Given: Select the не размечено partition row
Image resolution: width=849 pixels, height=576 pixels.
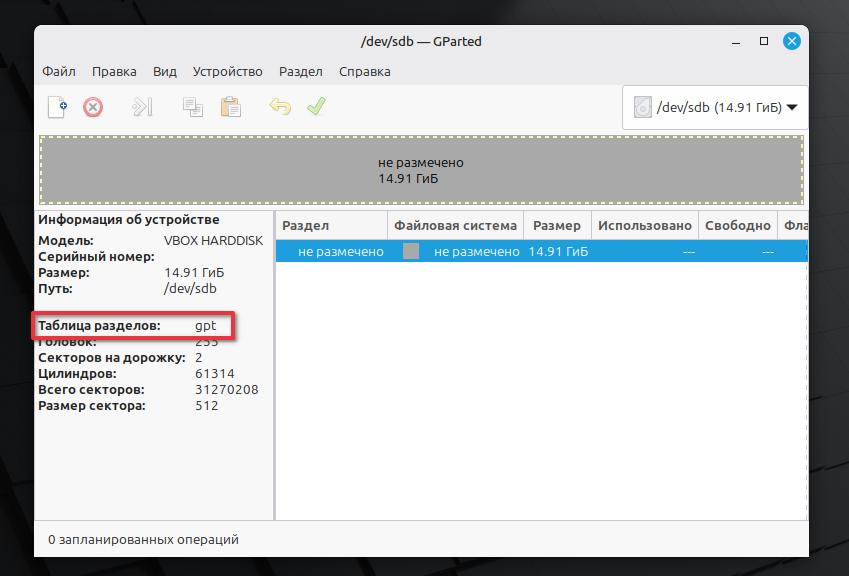Looking at the screenshot, I should click(x=541, y=252).
